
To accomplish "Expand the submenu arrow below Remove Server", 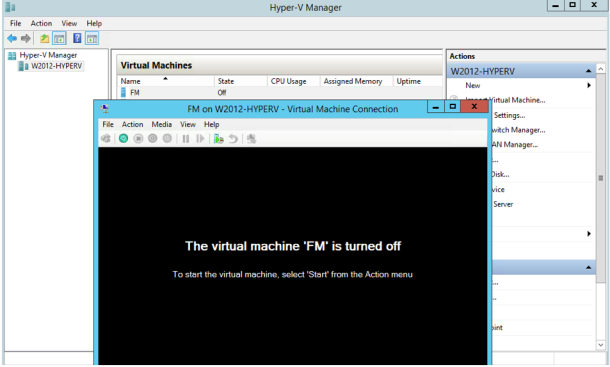I will [x=589, y=234].
